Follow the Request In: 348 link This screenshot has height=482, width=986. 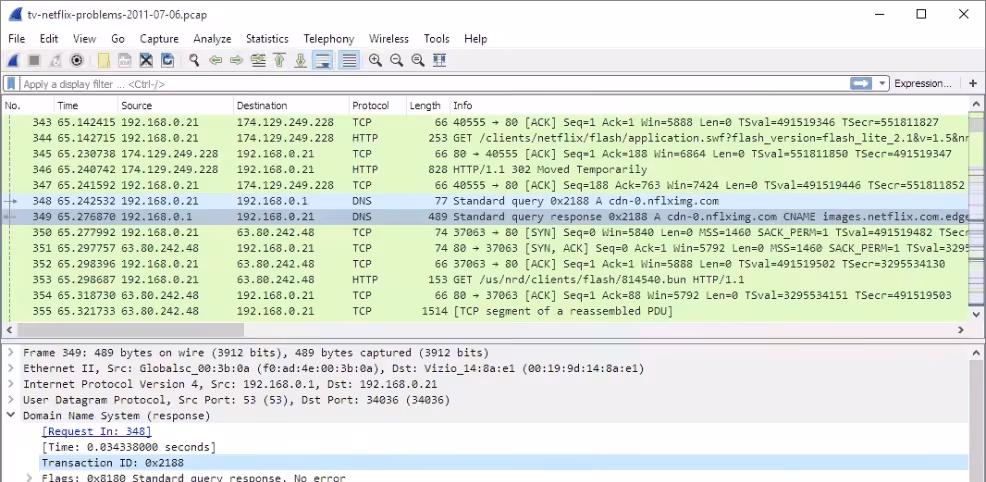point(97,431)
